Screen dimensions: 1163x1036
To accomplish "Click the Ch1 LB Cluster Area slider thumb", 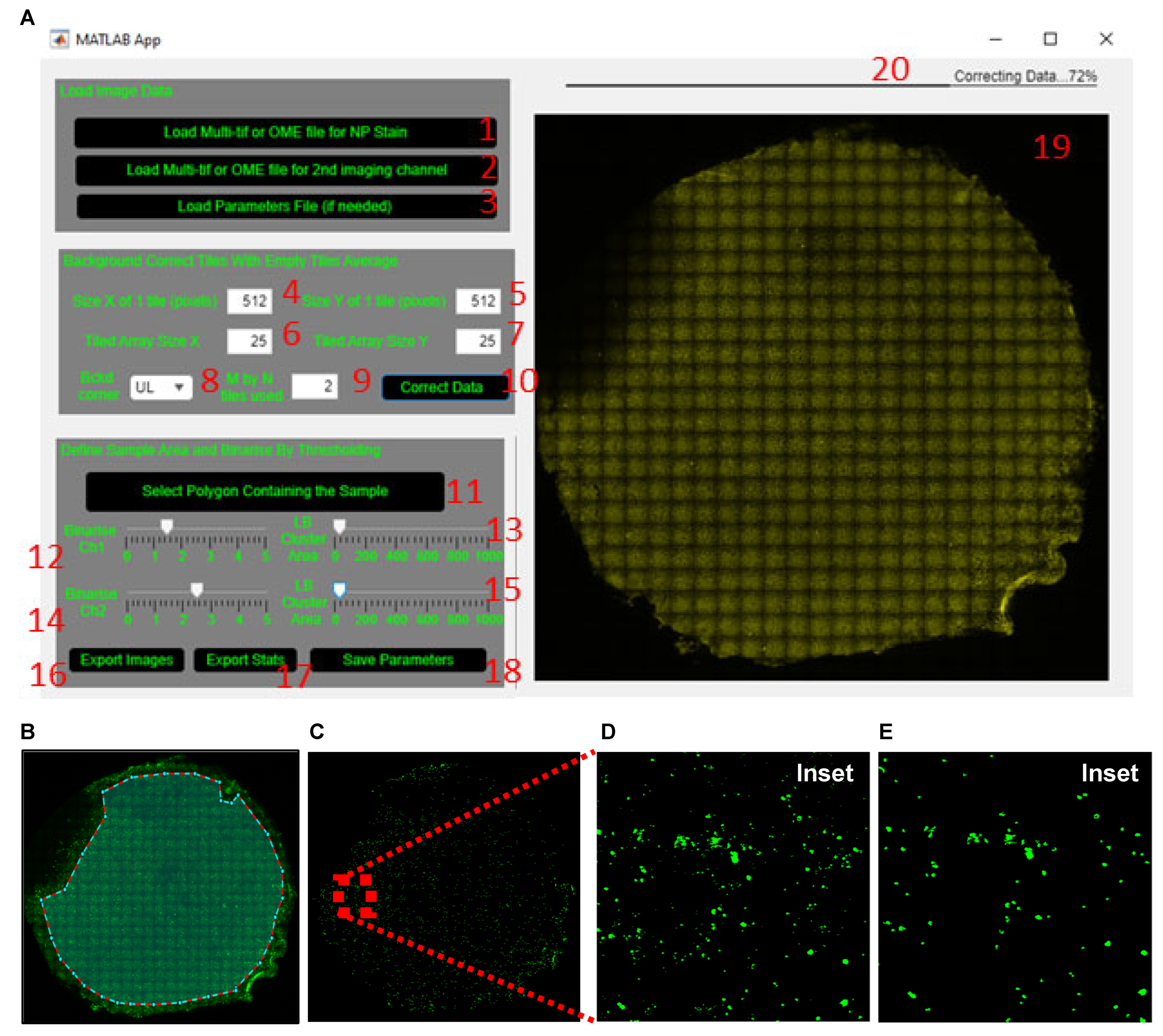I will click(x=339, y=526).
